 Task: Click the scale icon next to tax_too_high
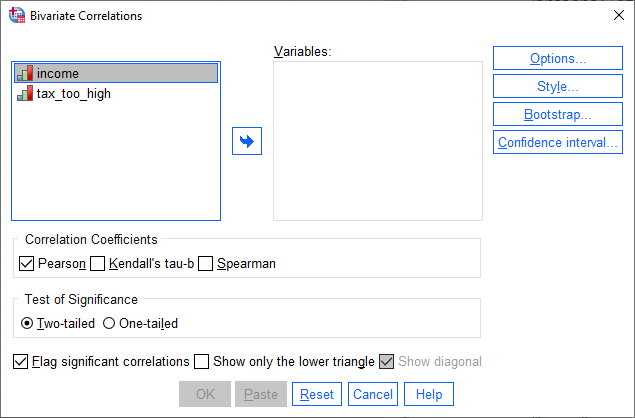pos(25,94)
